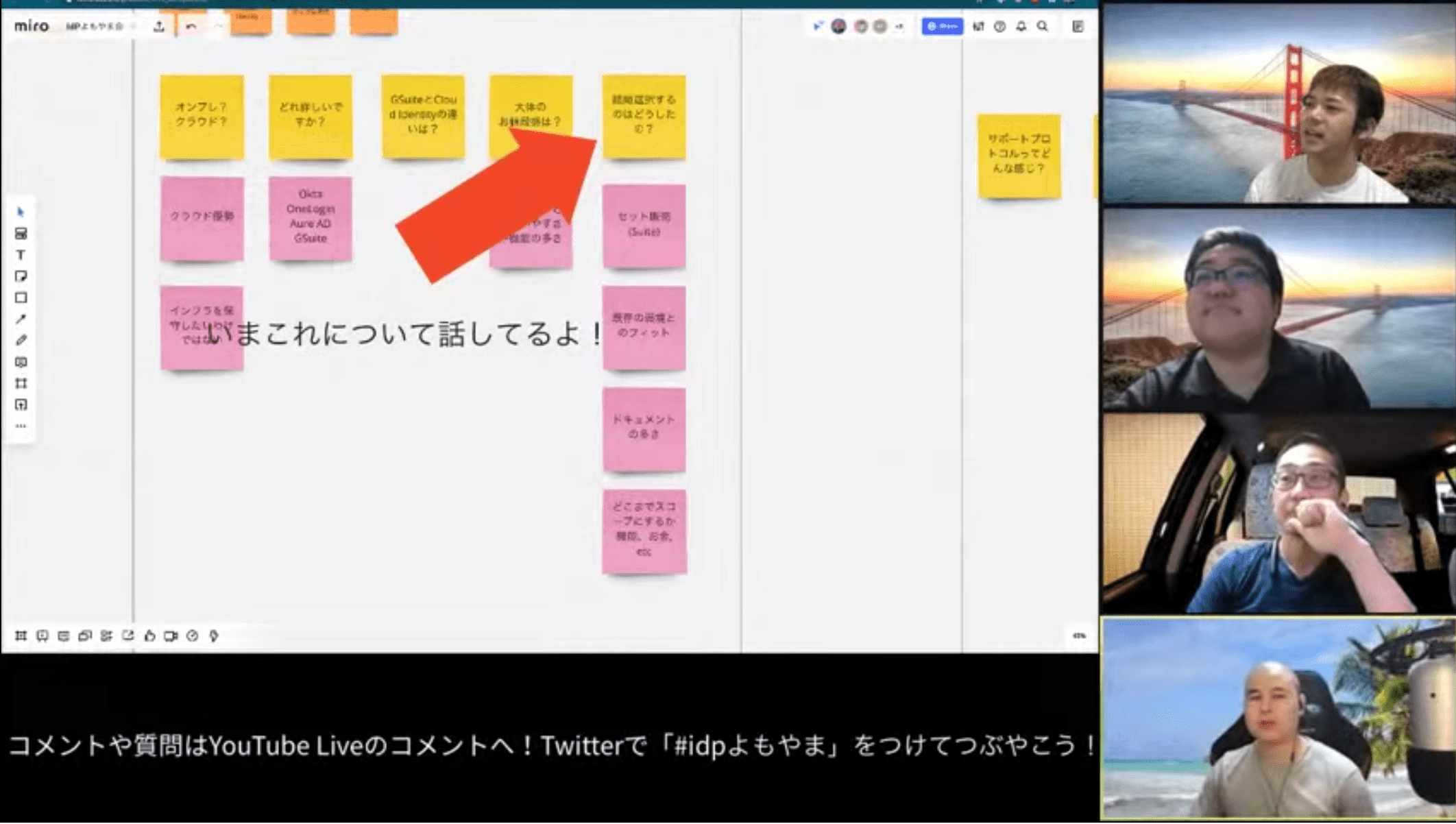Select yellow sticky about GSuite and Cloud Identity
Image resolution: width=1456 pixels, height=824 pixels.
[x=423, y=117]
